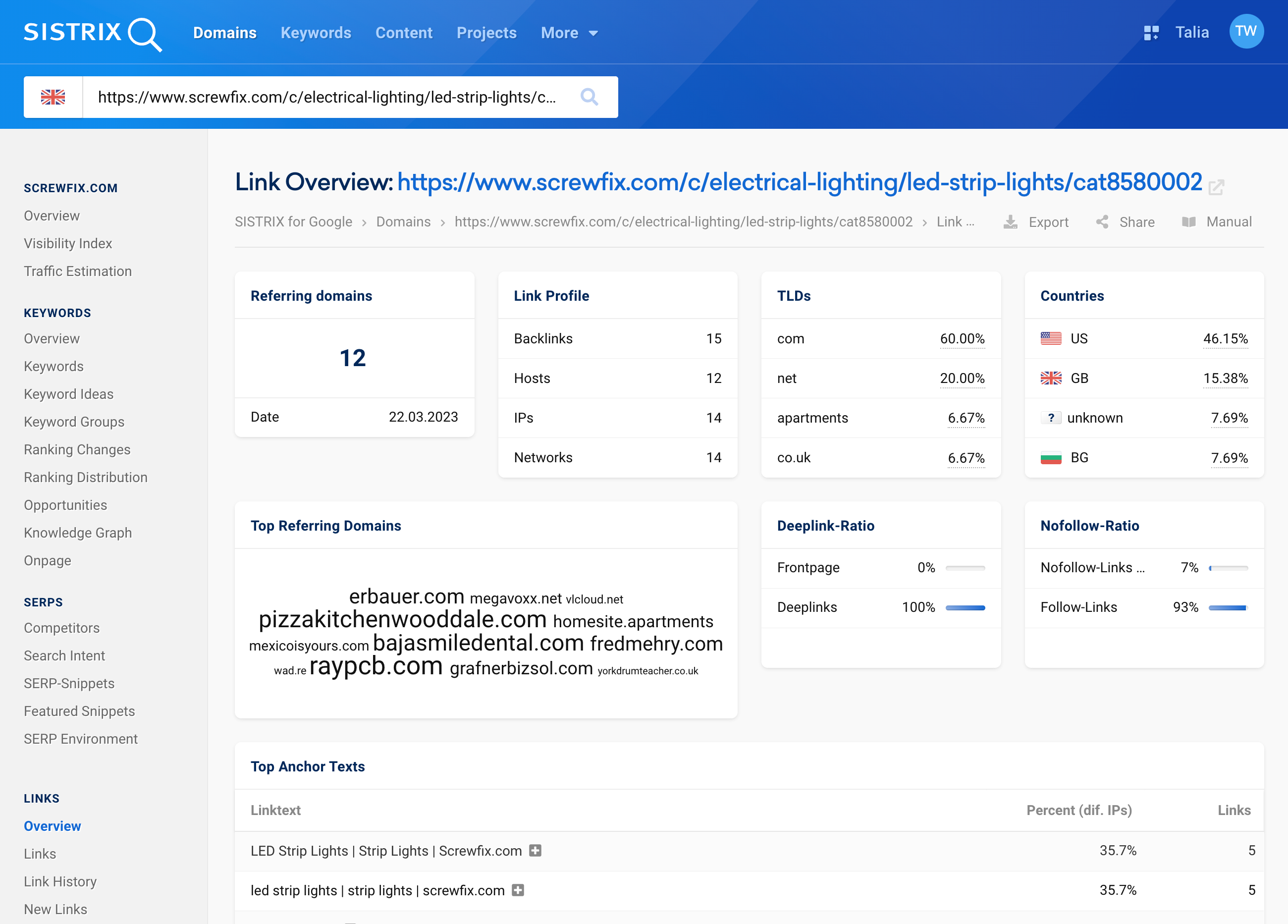Open Link History in sidebar
1288x924 pixels.
[x=60, y=882]
